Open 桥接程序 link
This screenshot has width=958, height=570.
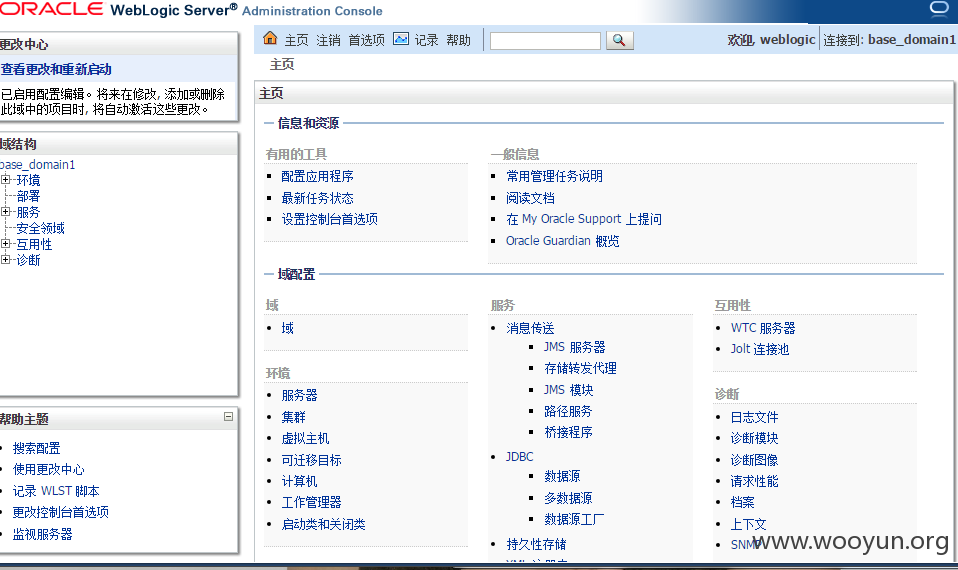tap(568, 433)
